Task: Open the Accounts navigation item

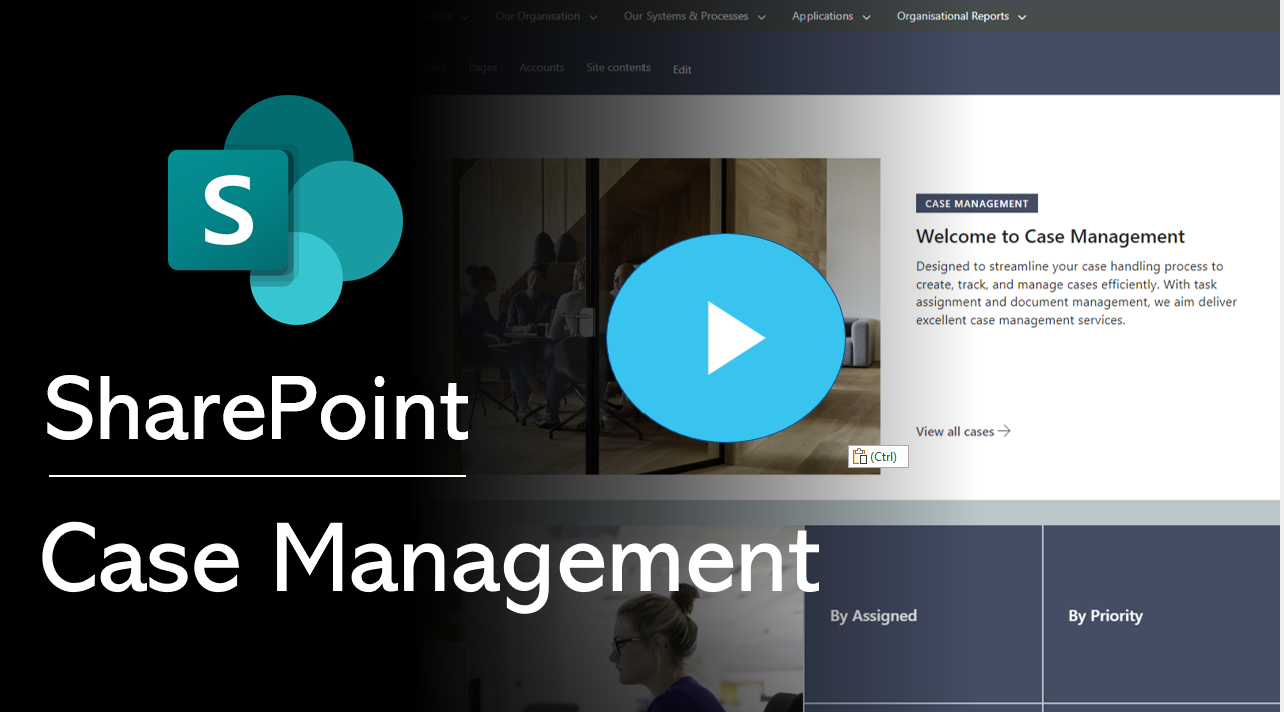Action: [541, 67]
